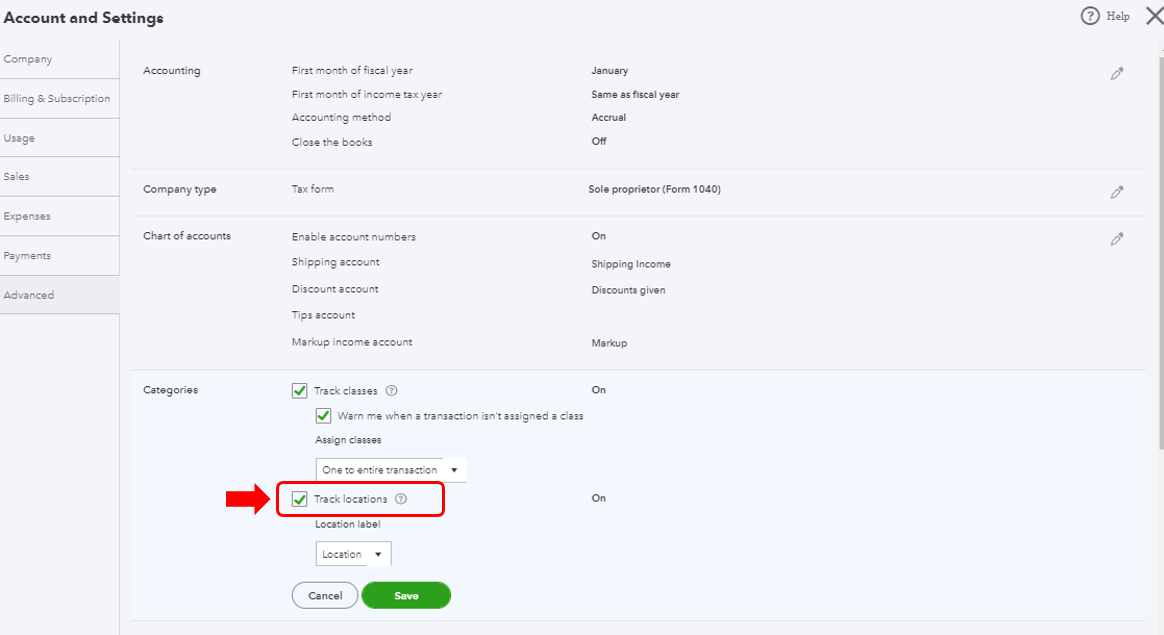
Task: Go to the Sales settings tab
Action: point(17,177)
